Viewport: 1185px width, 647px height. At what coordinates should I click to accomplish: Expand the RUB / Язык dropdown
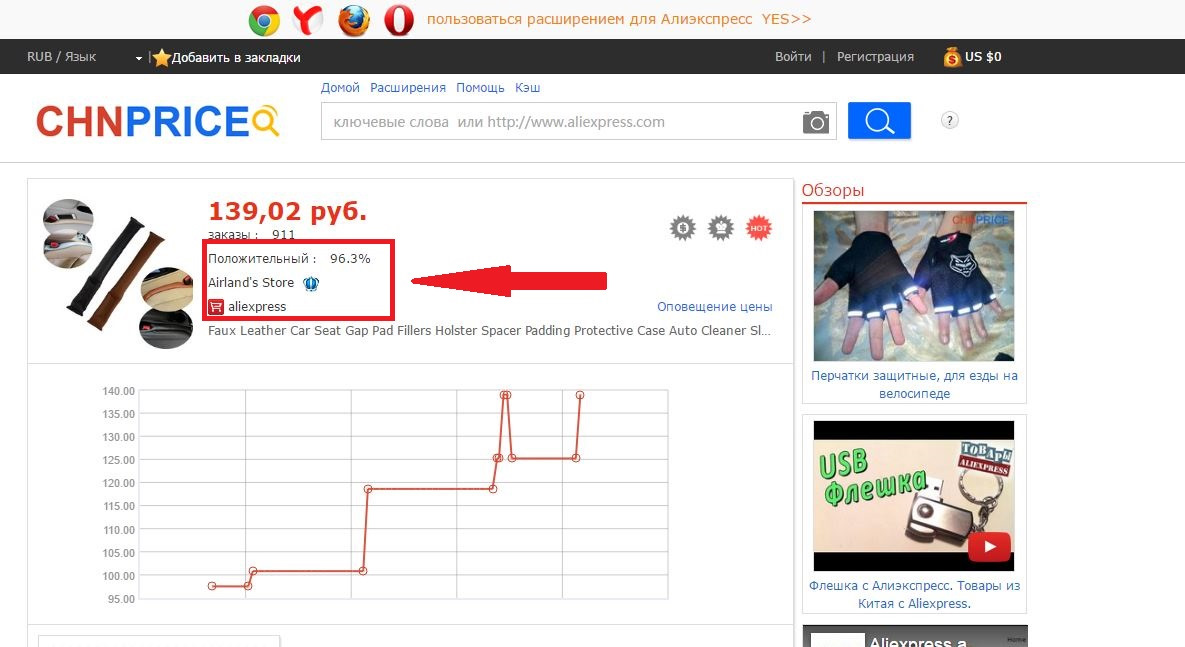pyautogui.click(x=85, y=57)
